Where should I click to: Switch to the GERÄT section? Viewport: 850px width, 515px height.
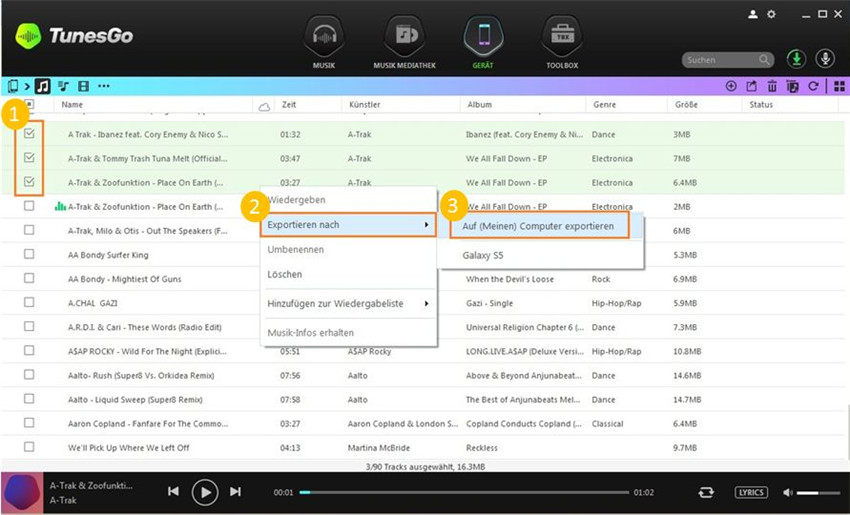coord(484,36)
